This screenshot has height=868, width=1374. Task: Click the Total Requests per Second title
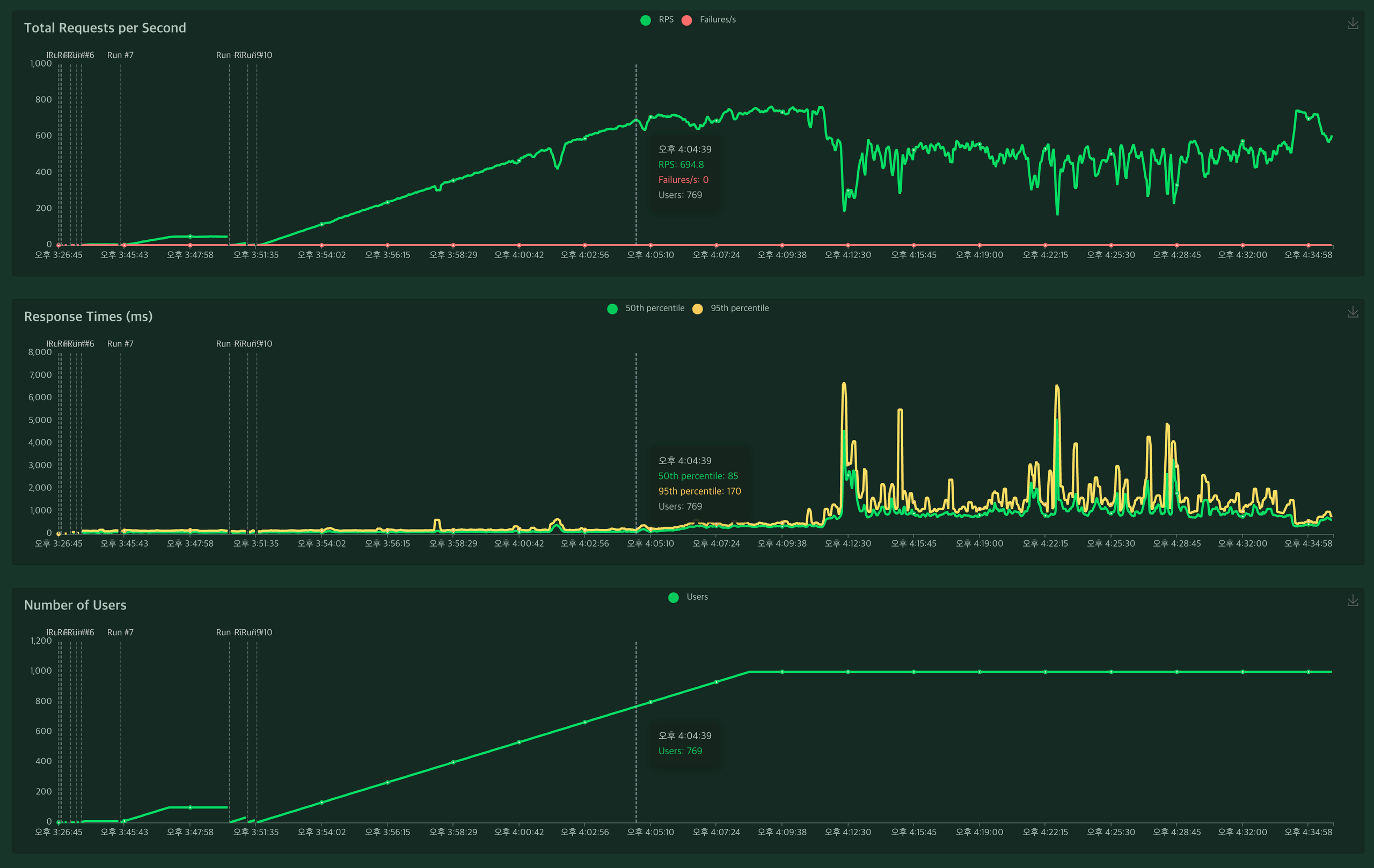(x=105, y=28)
